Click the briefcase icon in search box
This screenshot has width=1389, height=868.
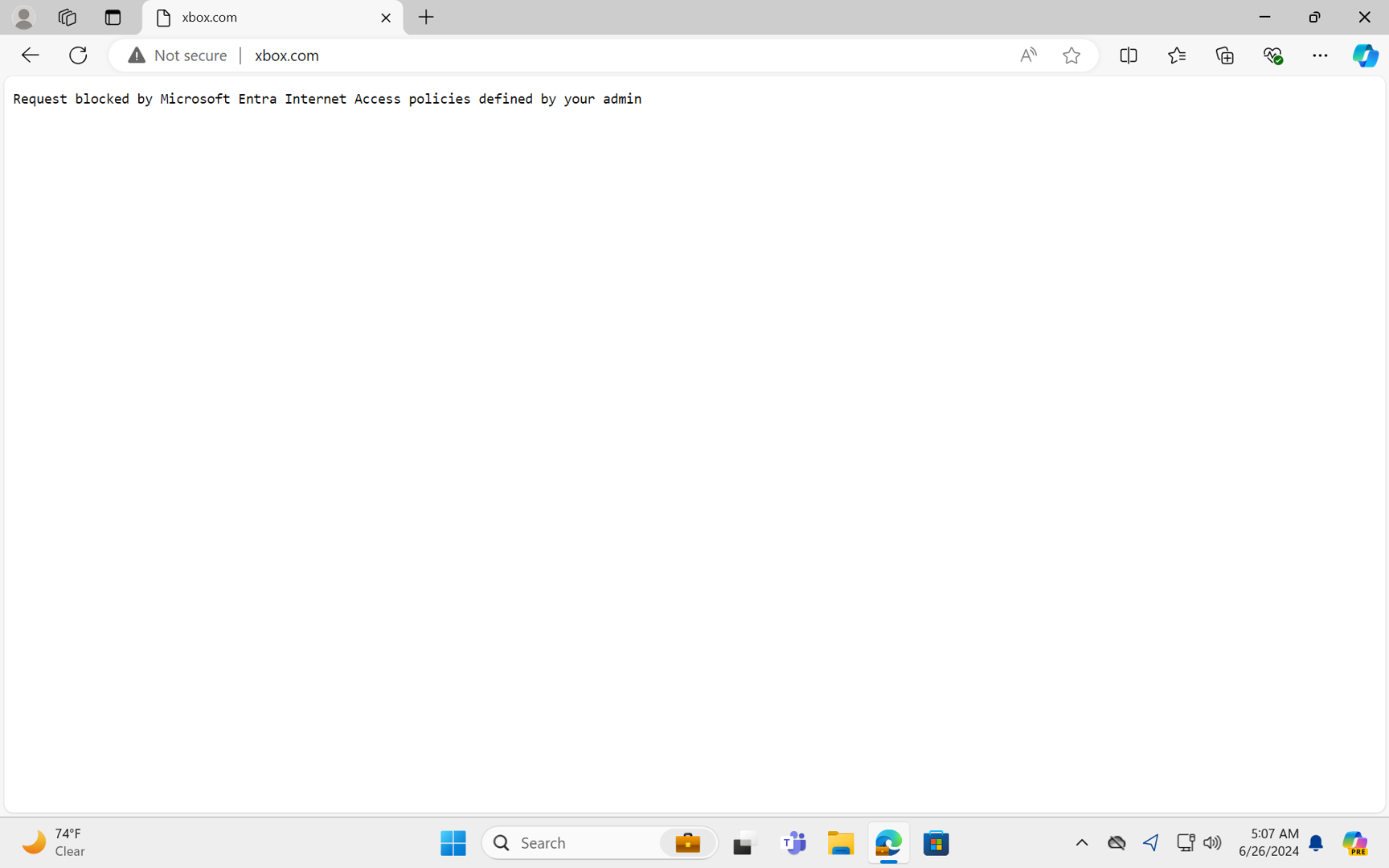tap(687, 843)
